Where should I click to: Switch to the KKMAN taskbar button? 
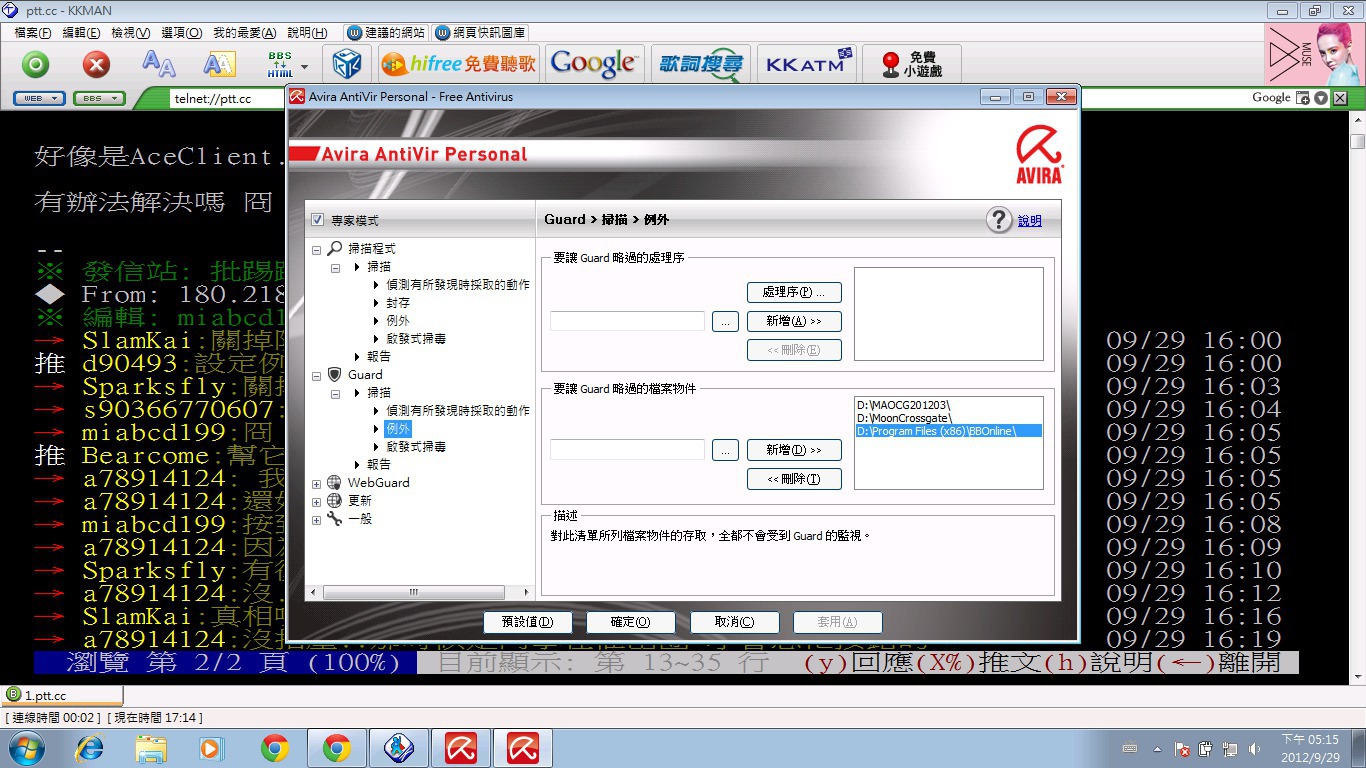click(399, 748)
